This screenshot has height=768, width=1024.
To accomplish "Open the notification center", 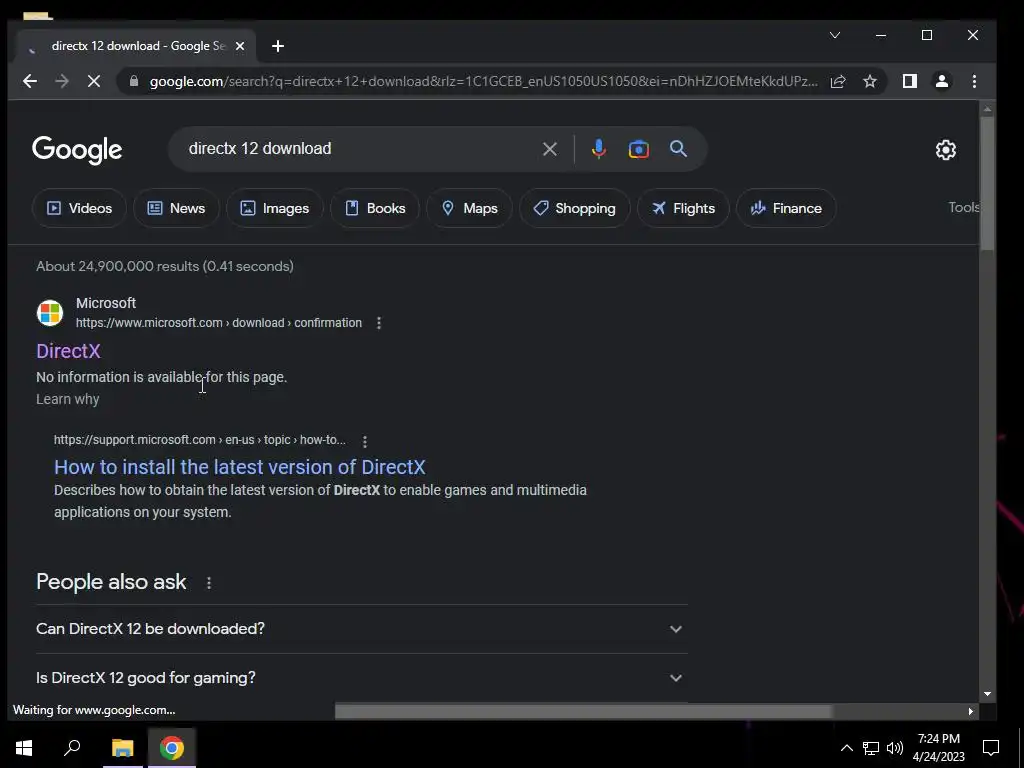I will pos(991,748).
